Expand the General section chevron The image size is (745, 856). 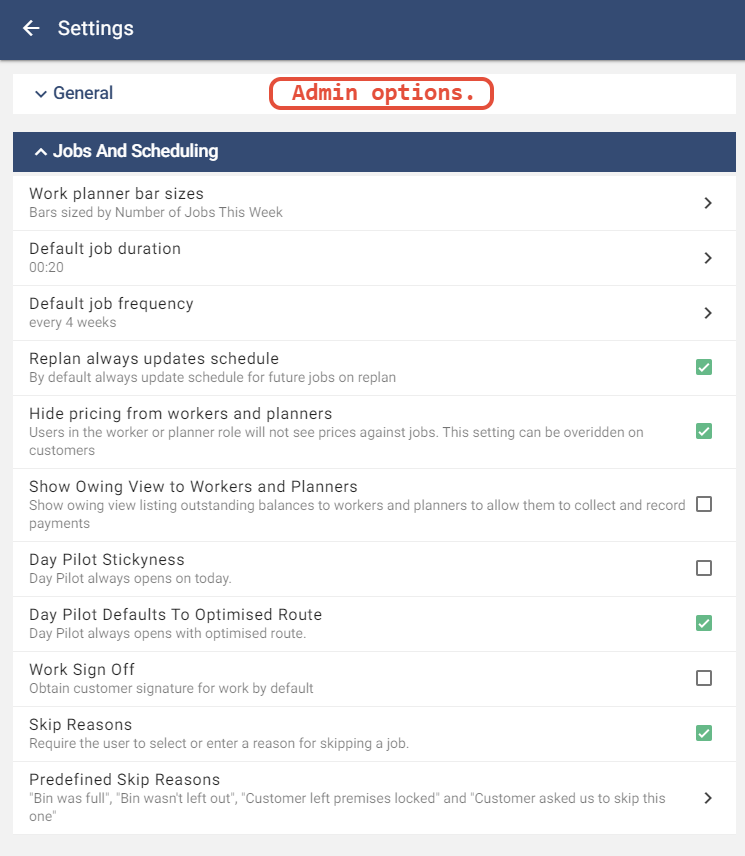(x=41, y=94)
